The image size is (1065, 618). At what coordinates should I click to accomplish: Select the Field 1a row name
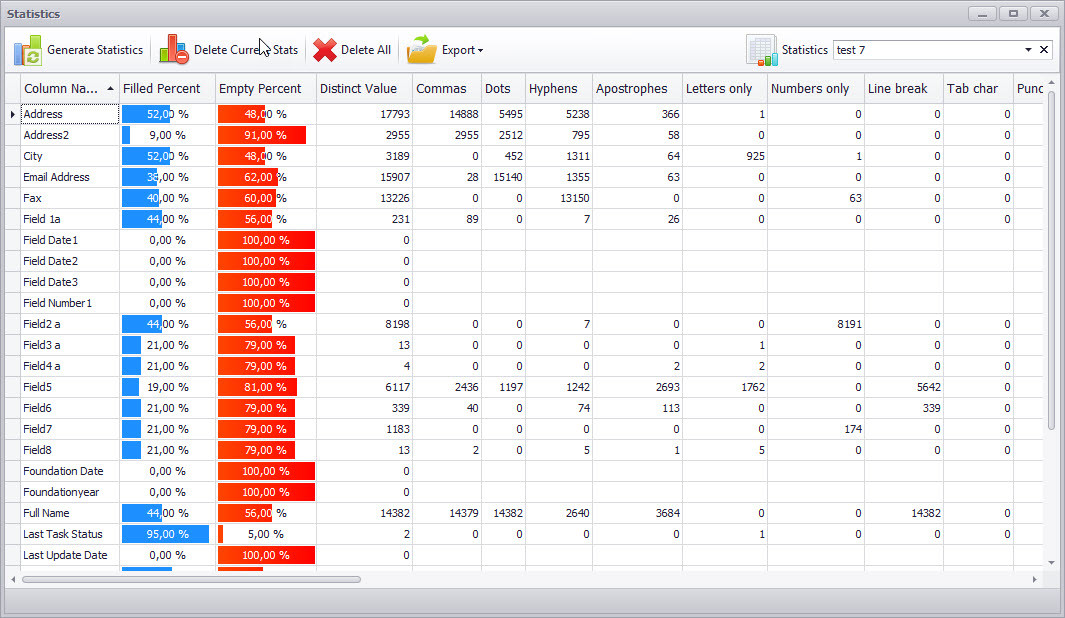[x=41, y=219]
